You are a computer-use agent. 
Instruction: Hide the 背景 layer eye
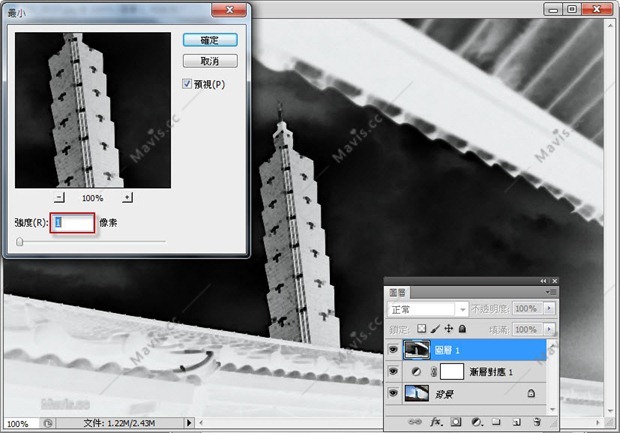393,393
